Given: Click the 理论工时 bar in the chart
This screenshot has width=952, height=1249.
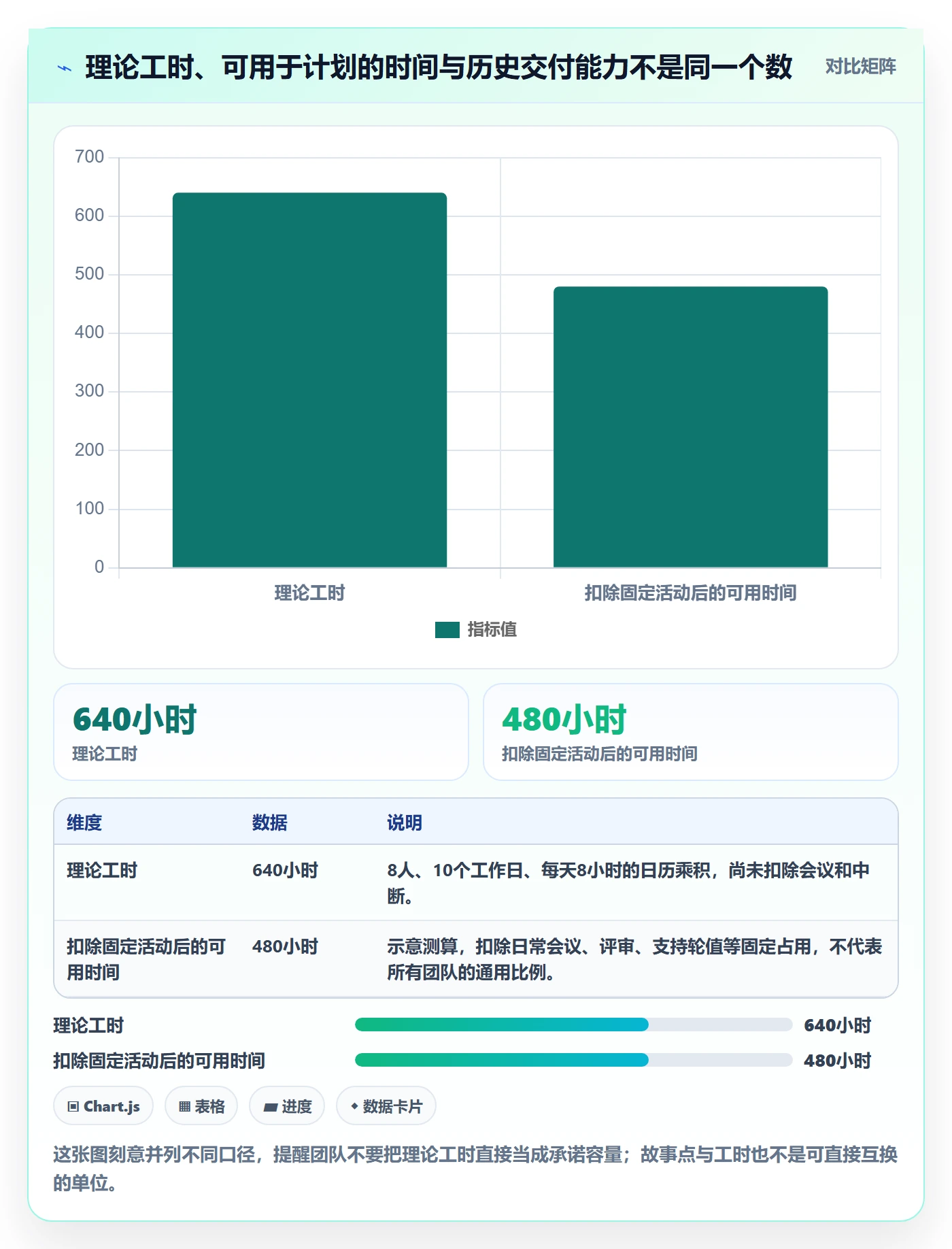Looking at the screenshot, I should point(309,380).
